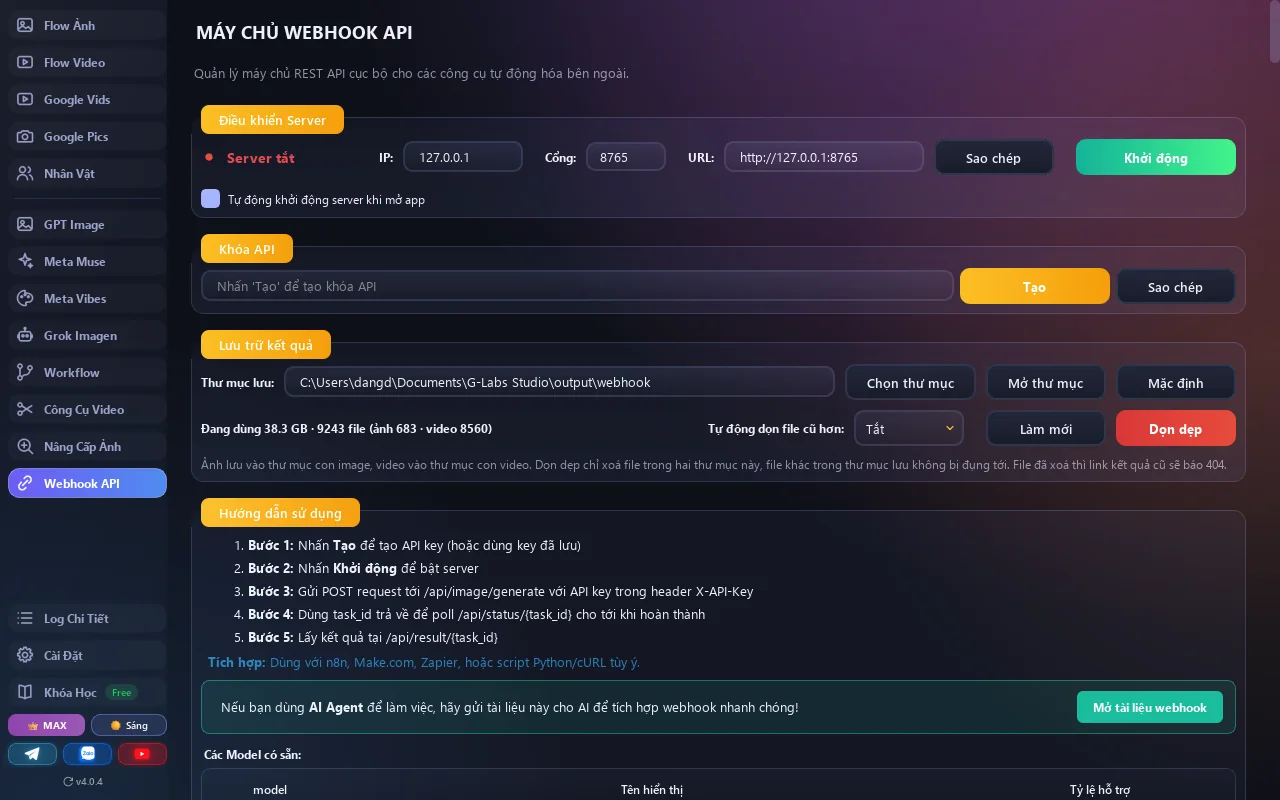Select Meta Muse in the sidebar

87,262
